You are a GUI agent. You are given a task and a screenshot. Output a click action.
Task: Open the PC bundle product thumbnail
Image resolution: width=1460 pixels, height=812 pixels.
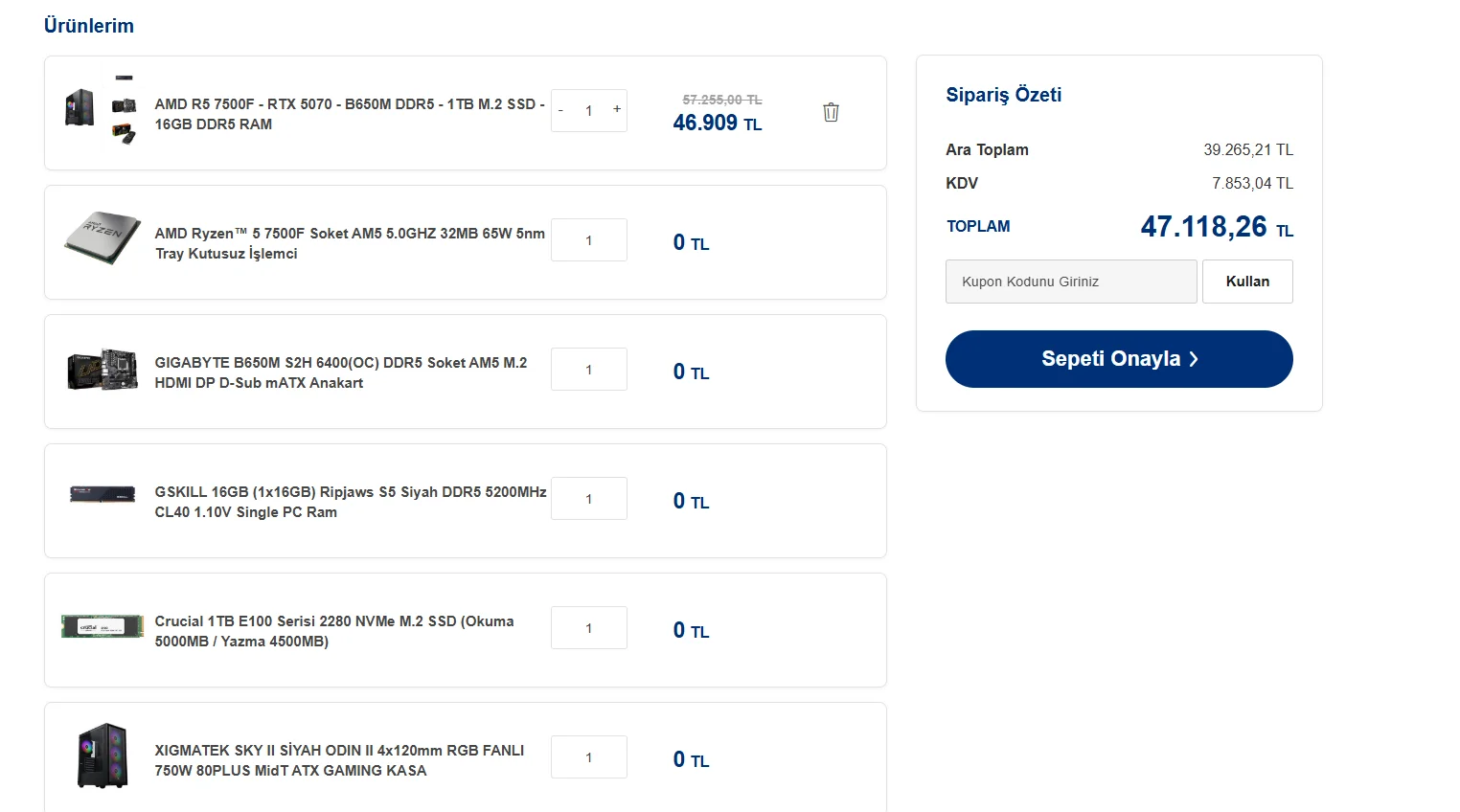(x=102, y=109)
